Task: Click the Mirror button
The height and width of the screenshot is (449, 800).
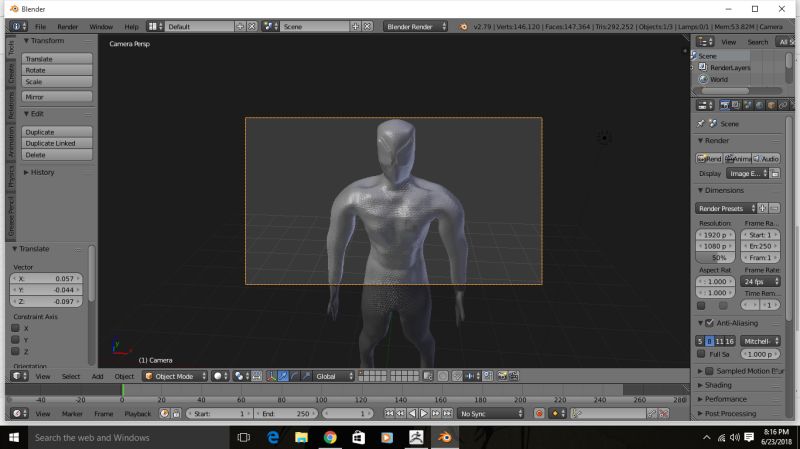Action: pyautogui.click(x=57, y=96)
